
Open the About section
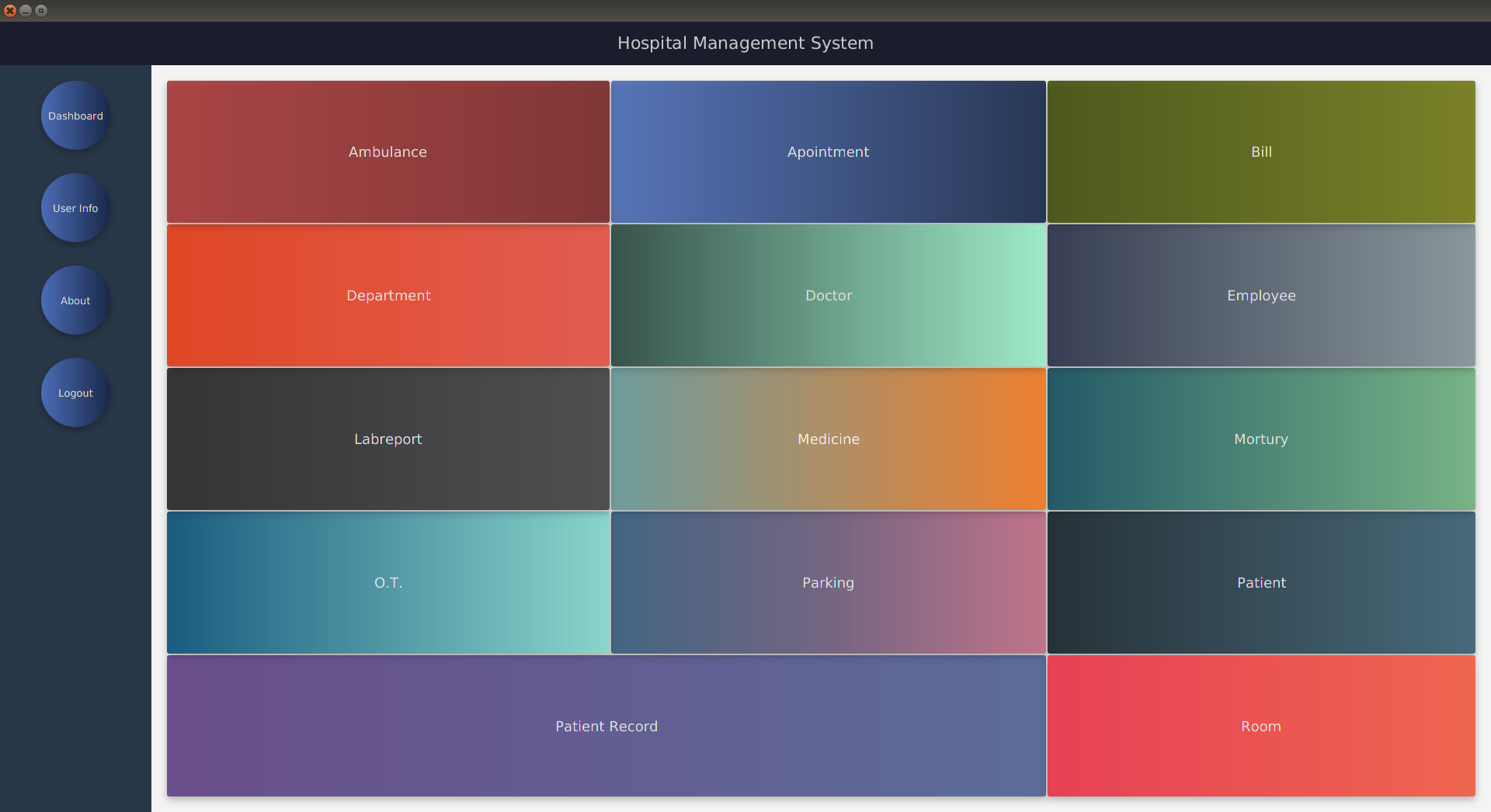pyautogui.click(x=75, y=300)
